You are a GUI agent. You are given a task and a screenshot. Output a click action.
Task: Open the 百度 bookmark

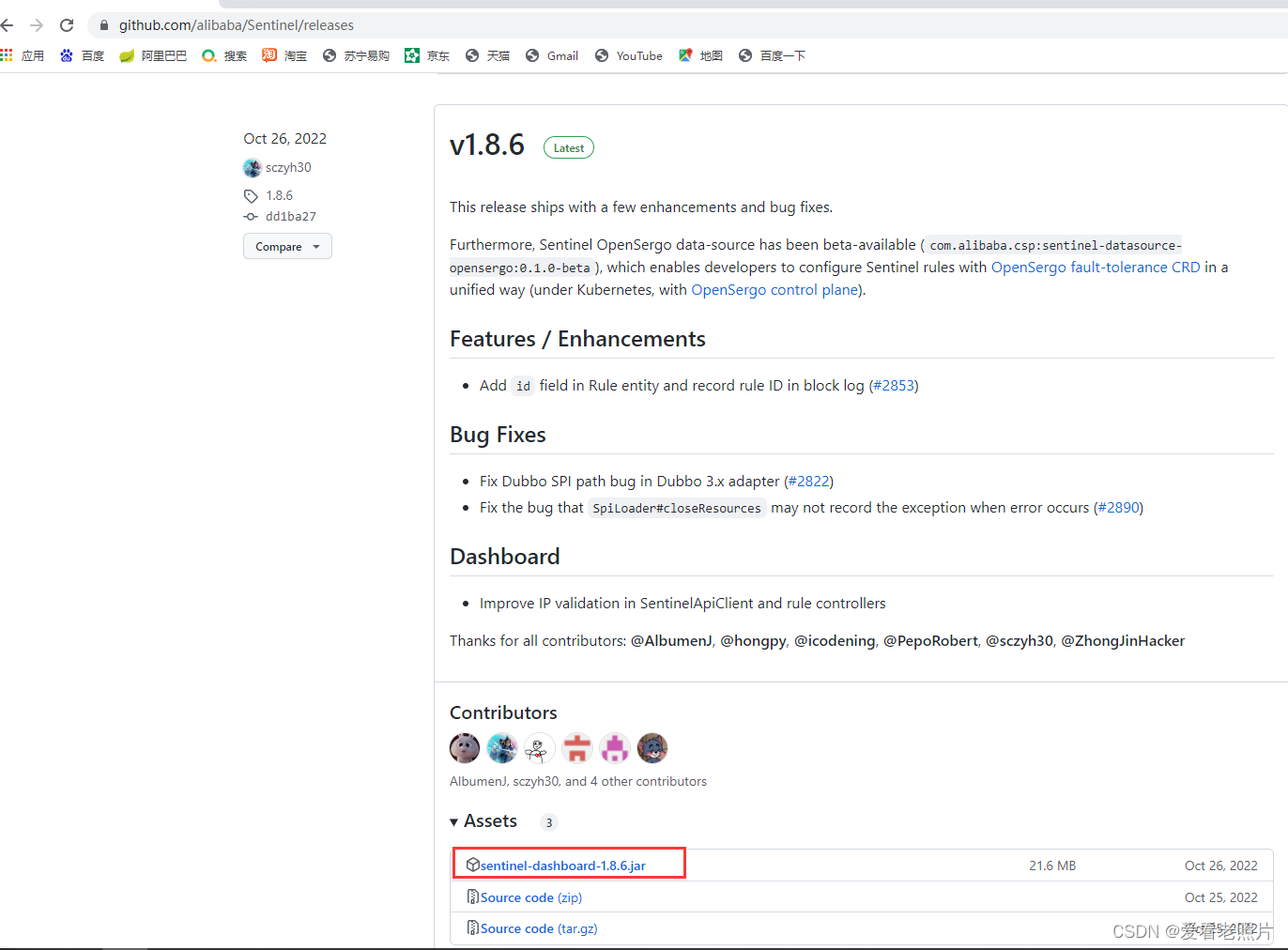(82, 56)
